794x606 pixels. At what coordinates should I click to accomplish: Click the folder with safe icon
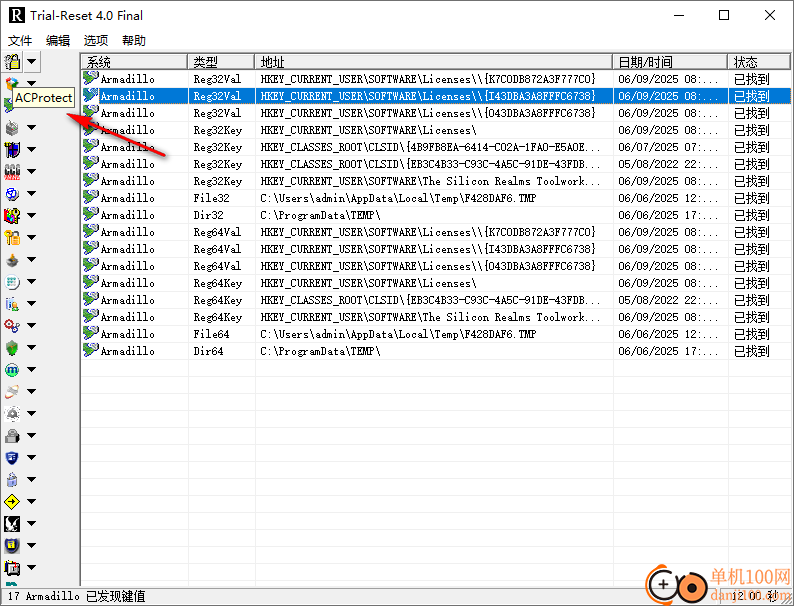coord(12,568)
